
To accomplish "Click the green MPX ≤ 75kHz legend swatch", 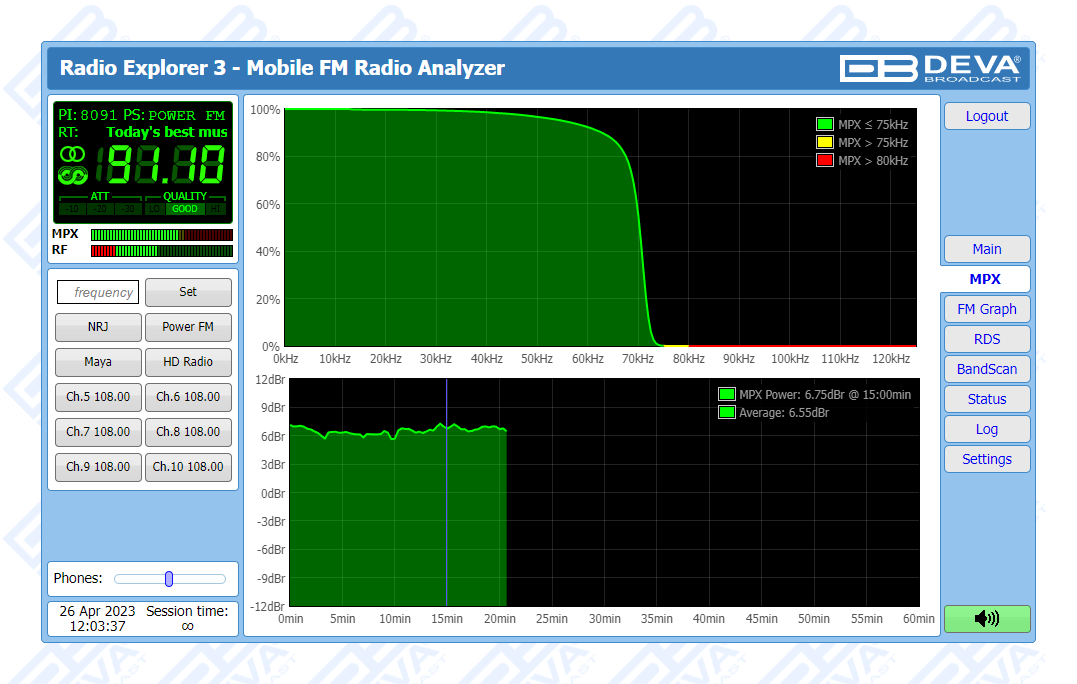I will pos(825,125).
